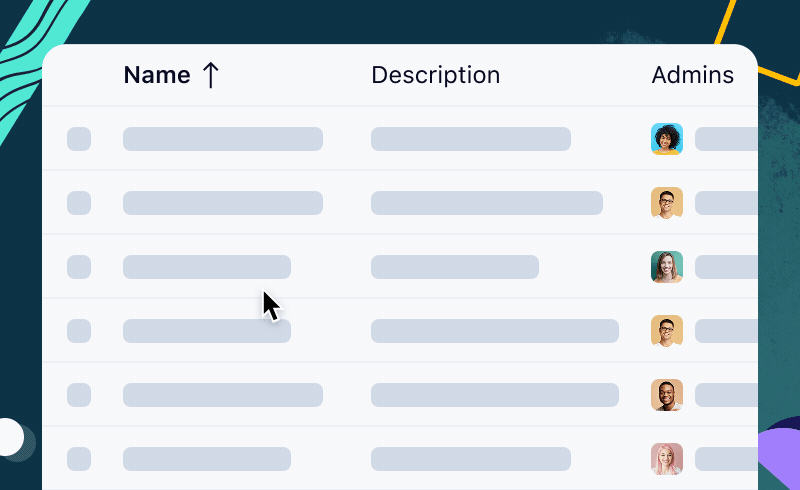The width and height of the screenshot is (800, 490).
Task: Sort by the Name column header
Action: pos(157,75)
